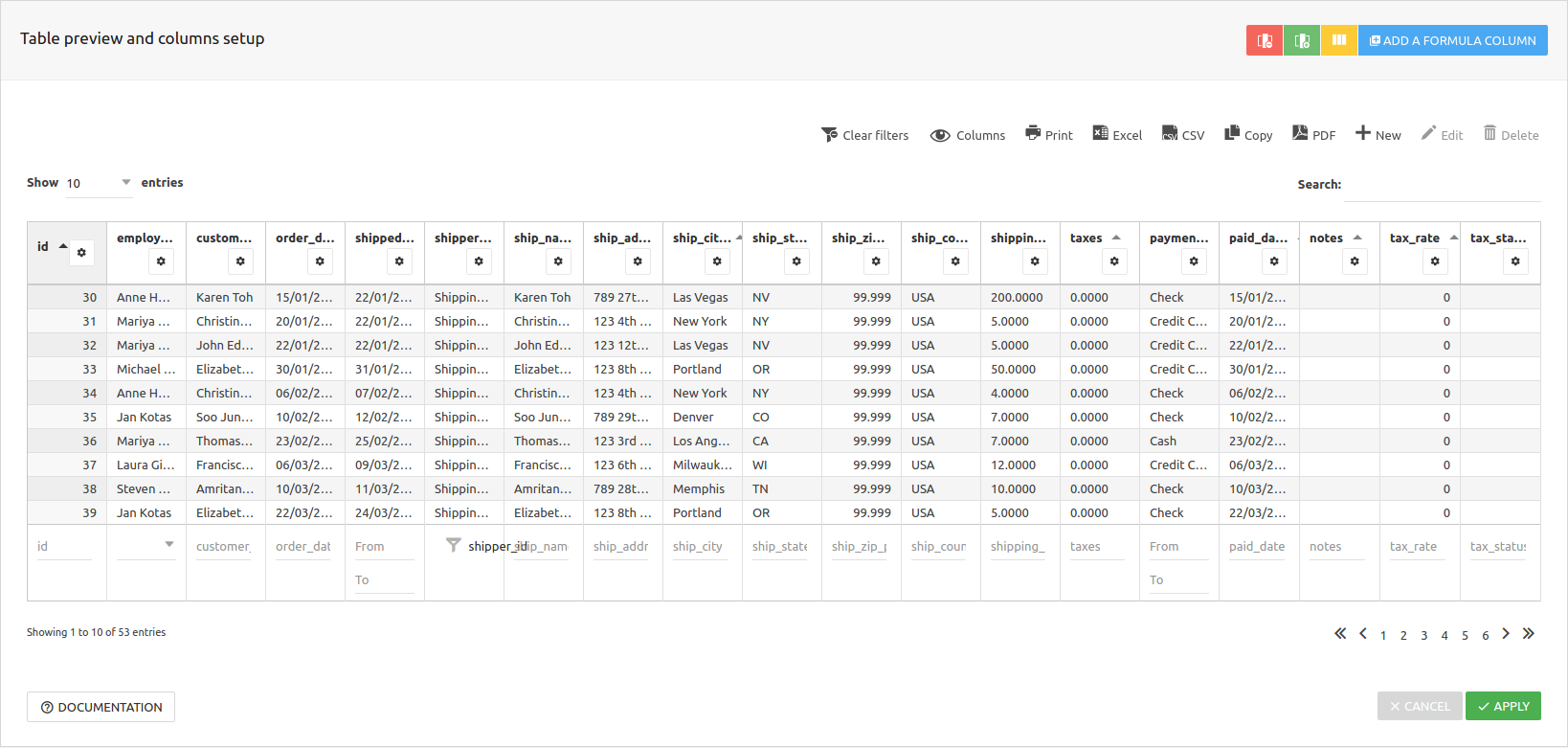Open settings gear for notes column
The height and width of the screenshot is (748, 1568).
(x=1355, y=261)
